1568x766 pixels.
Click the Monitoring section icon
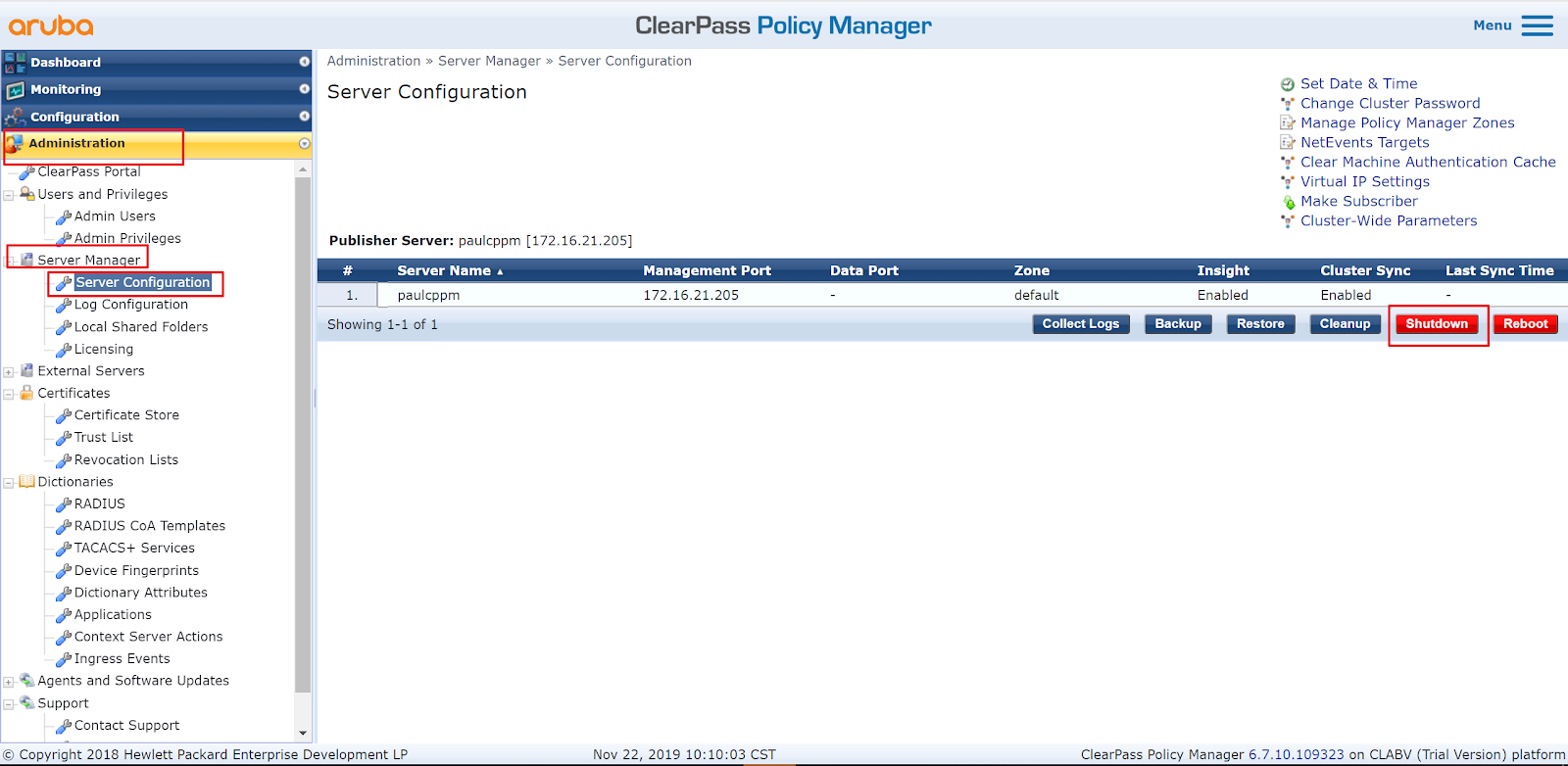coord(15,90)
